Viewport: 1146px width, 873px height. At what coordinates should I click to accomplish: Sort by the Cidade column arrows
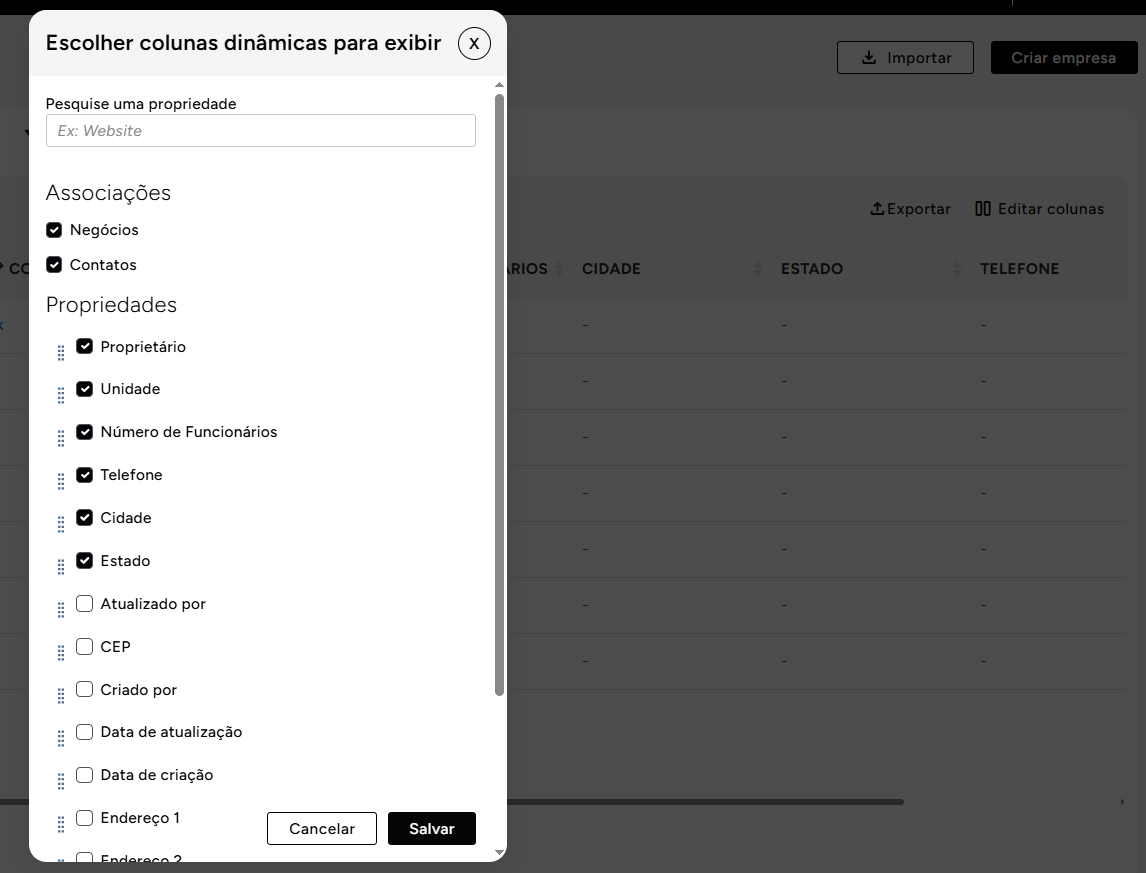758,269
